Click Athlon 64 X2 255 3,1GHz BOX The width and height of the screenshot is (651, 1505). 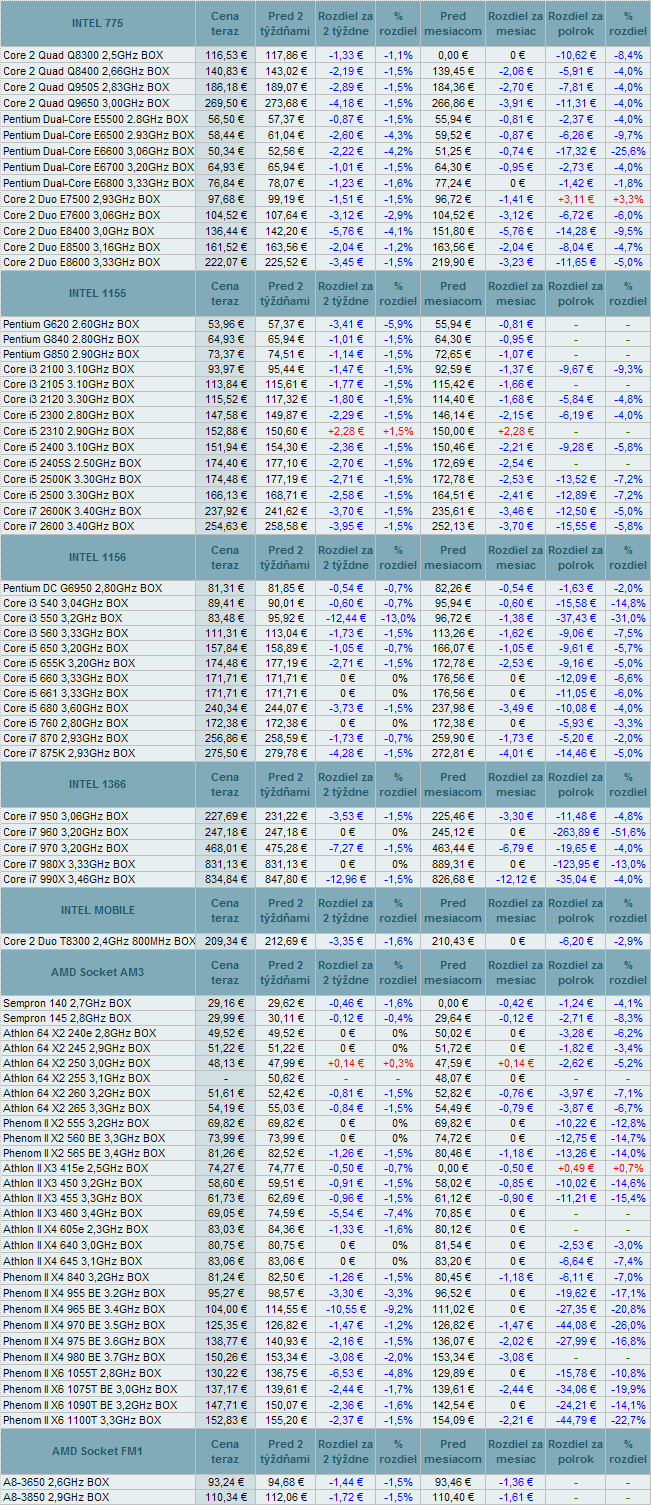coord(76,1079)
